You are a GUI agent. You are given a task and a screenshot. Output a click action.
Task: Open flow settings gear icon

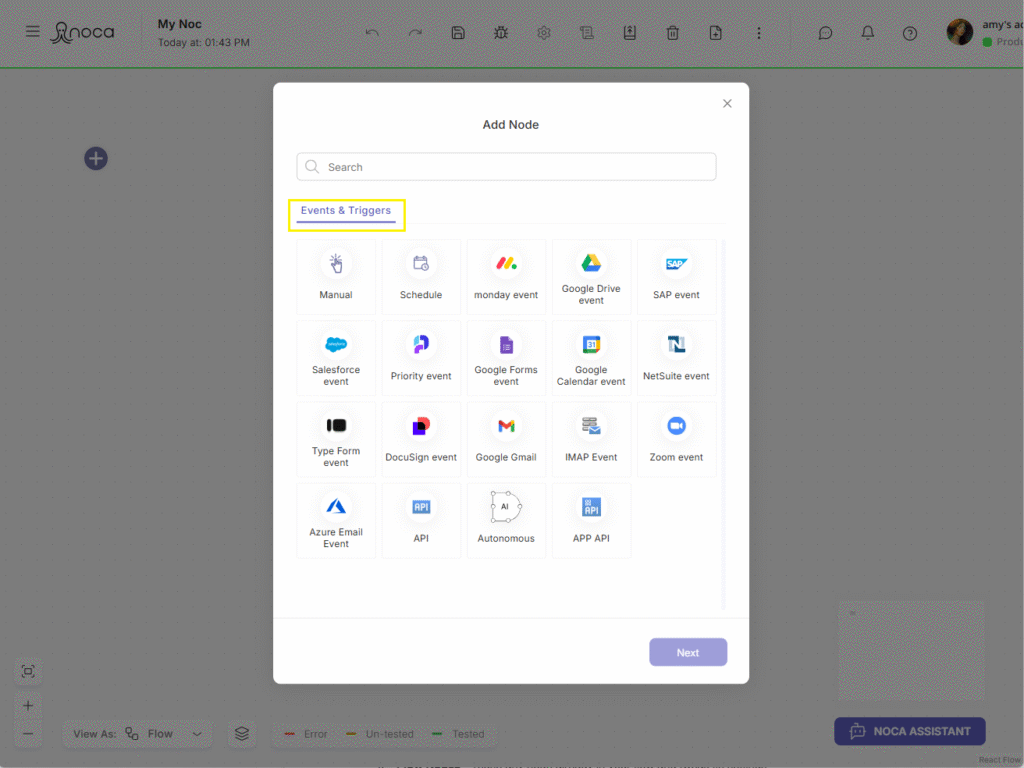coord(544,33)
